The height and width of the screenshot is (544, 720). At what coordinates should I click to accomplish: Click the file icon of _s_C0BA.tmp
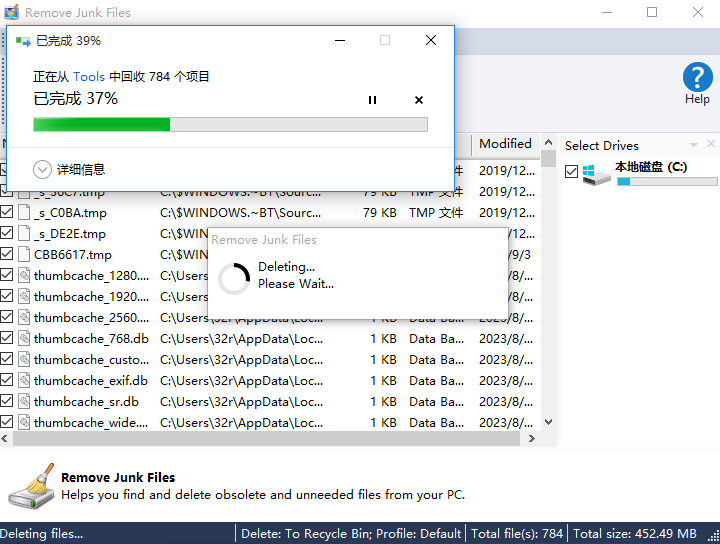point(24,212)
